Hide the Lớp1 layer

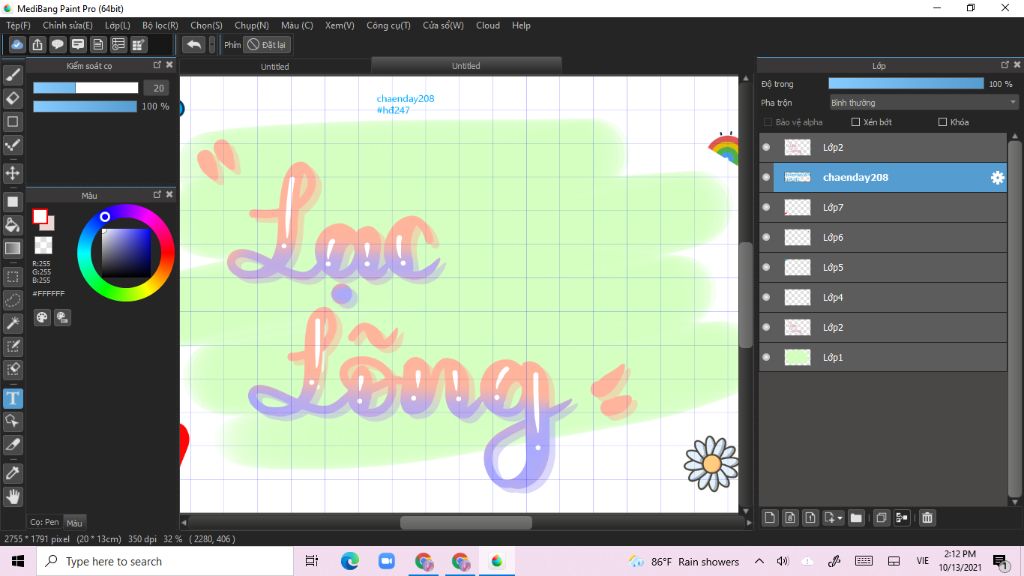(x=766, y=357)
